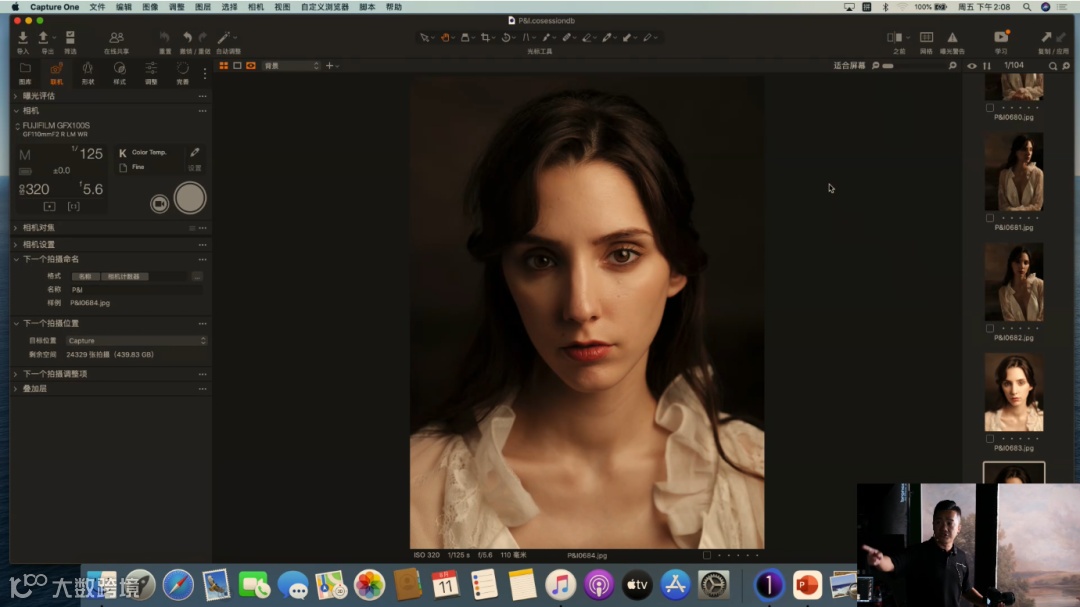This screenshot has height=607, width=1080.
Task: Toggle proof margin orange eye icon in the viewer bar
Action: (x=251, y=66)
